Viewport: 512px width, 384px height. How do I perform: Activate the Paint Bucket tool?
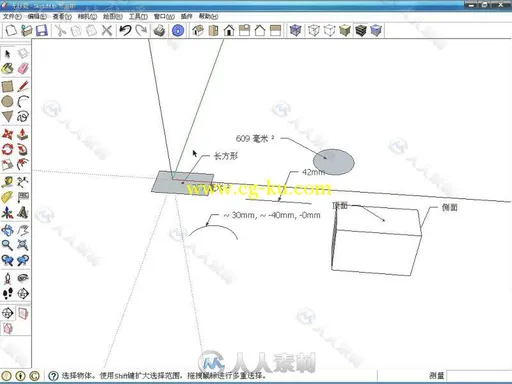click(x=7, y=68)
